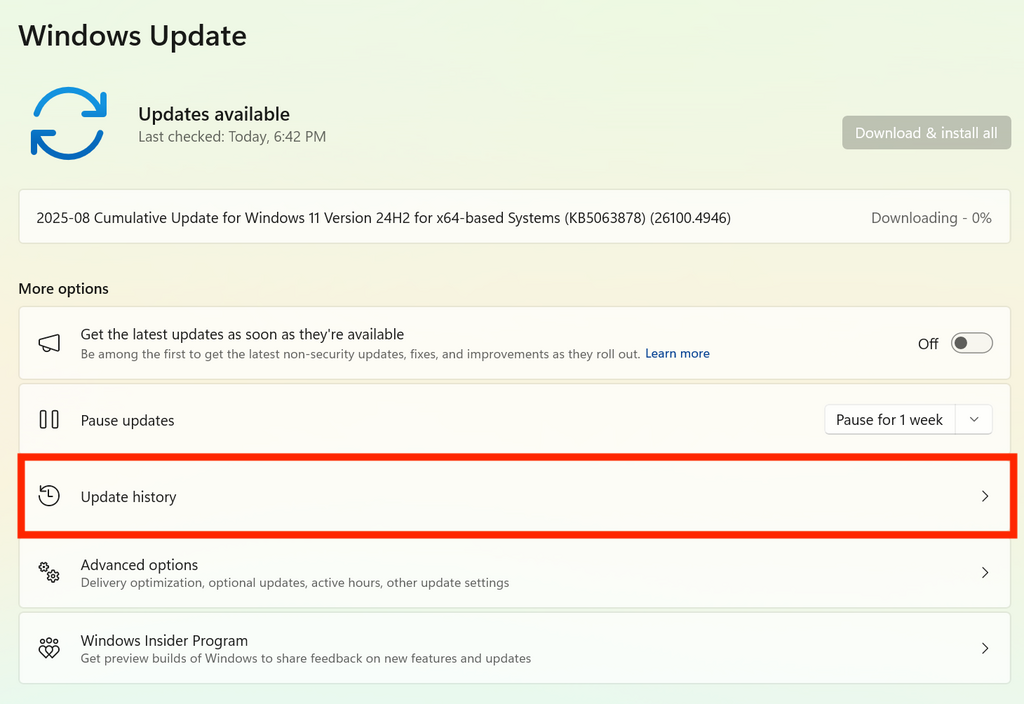Viewport: 1024px width, 704px height.
Task: Click the Pause updates pause icon
Action: point(49,419)
